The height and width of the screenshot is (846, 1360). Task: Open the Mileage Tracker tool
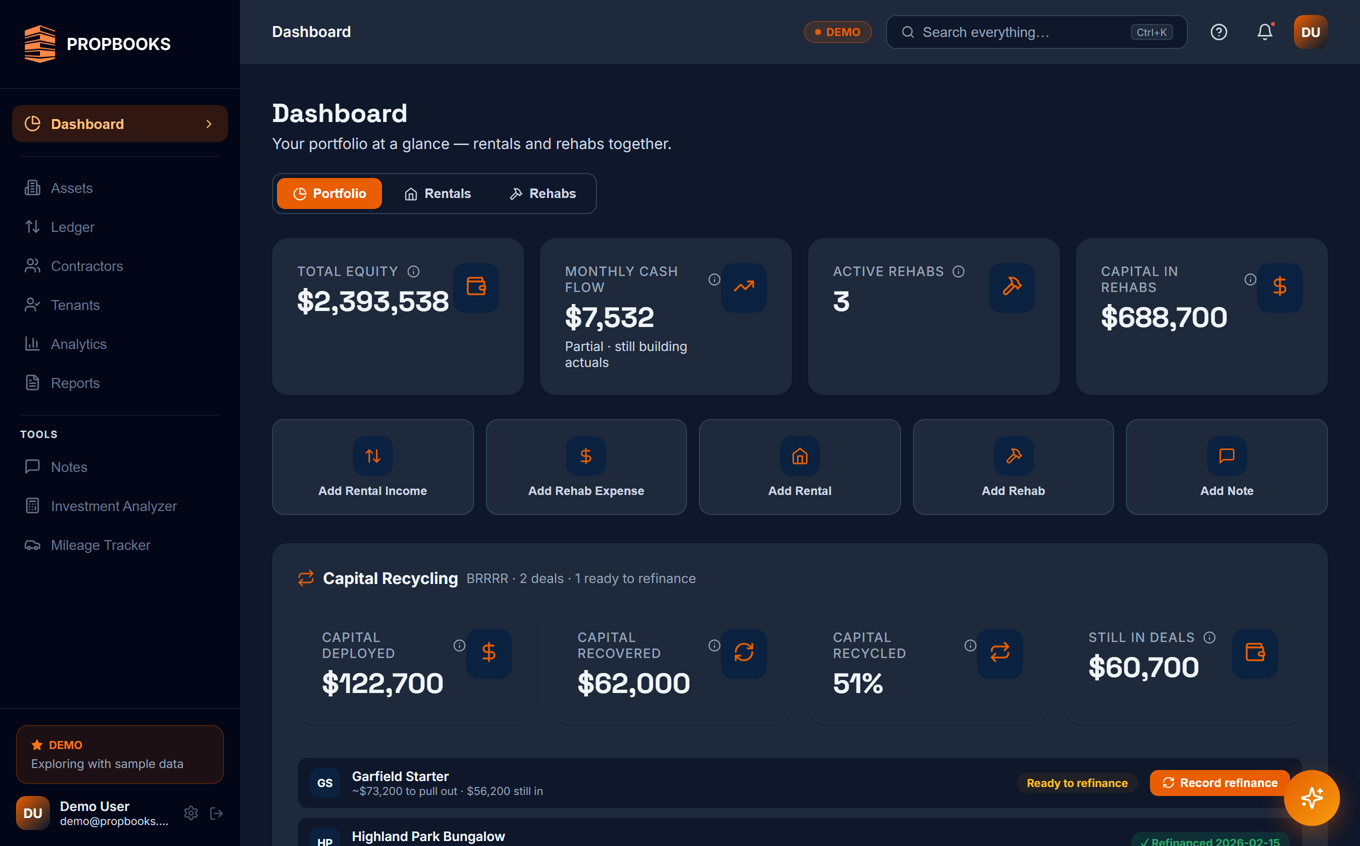tap(119, 545)
